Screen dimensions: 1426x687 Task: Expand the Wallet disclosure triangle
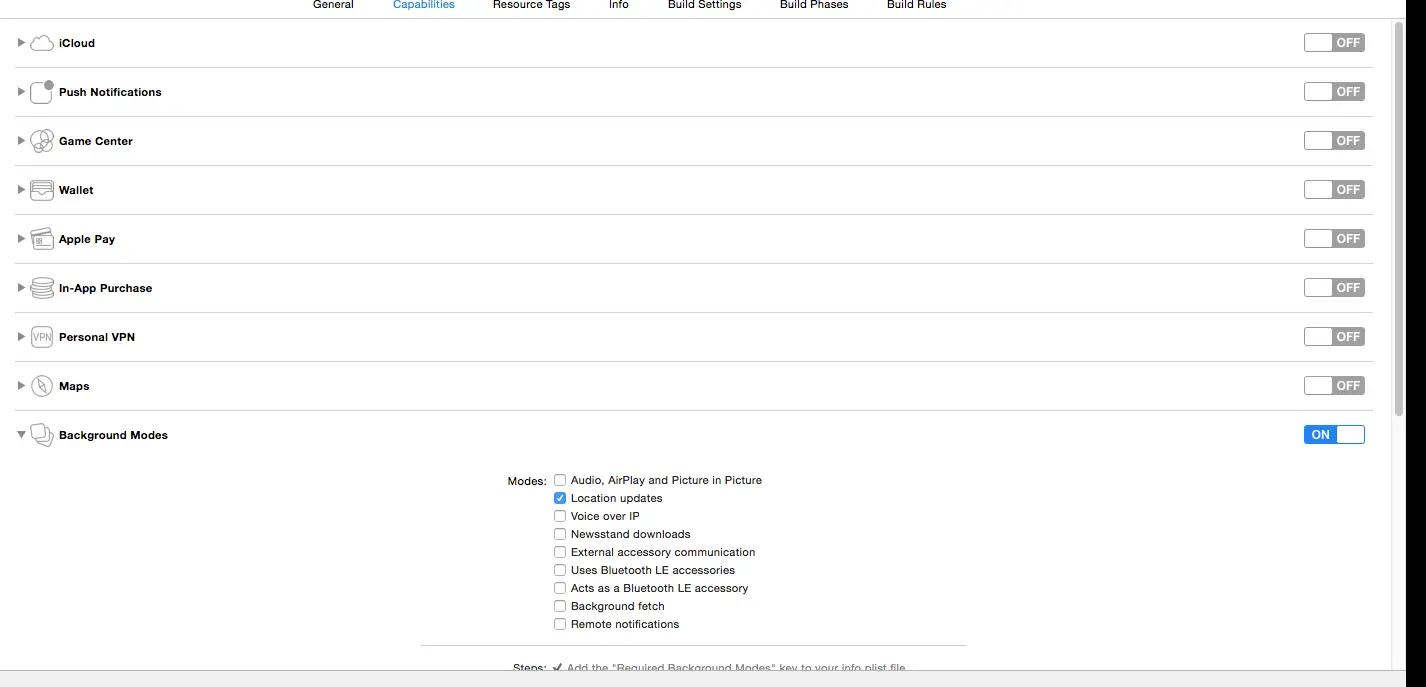[x=21, y=190]
